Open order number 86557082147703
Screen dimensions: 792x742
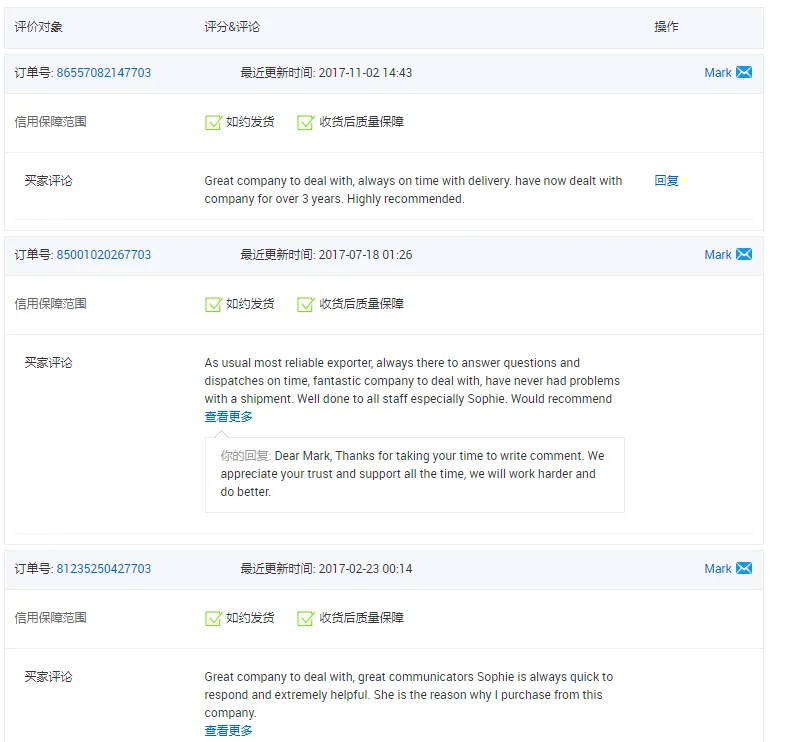pos(104,73)
